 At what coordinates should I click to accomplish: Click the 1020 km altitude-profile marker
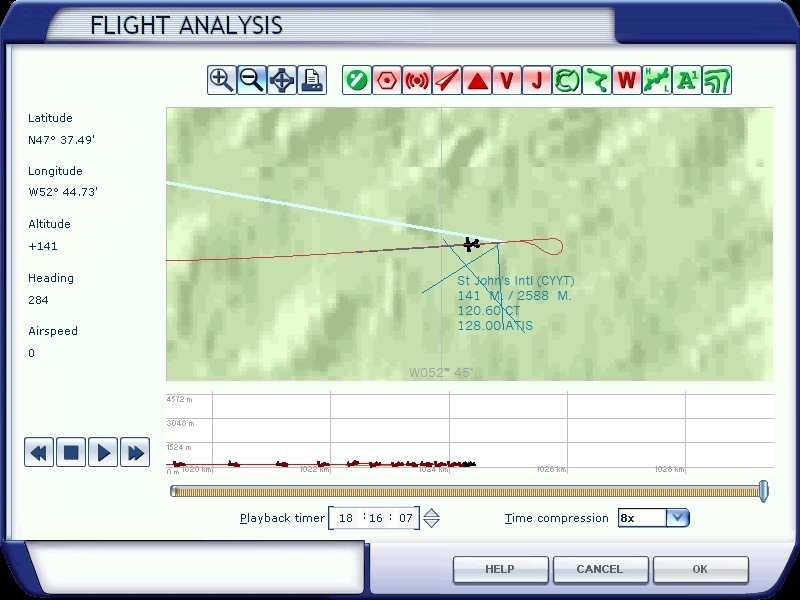197,469
